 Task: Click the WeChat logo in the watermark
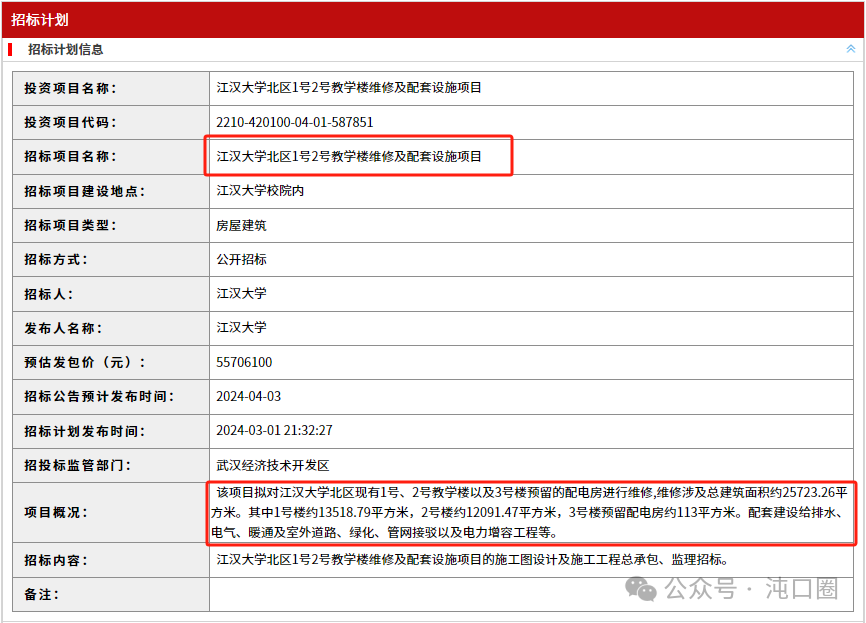click(641, 589)
